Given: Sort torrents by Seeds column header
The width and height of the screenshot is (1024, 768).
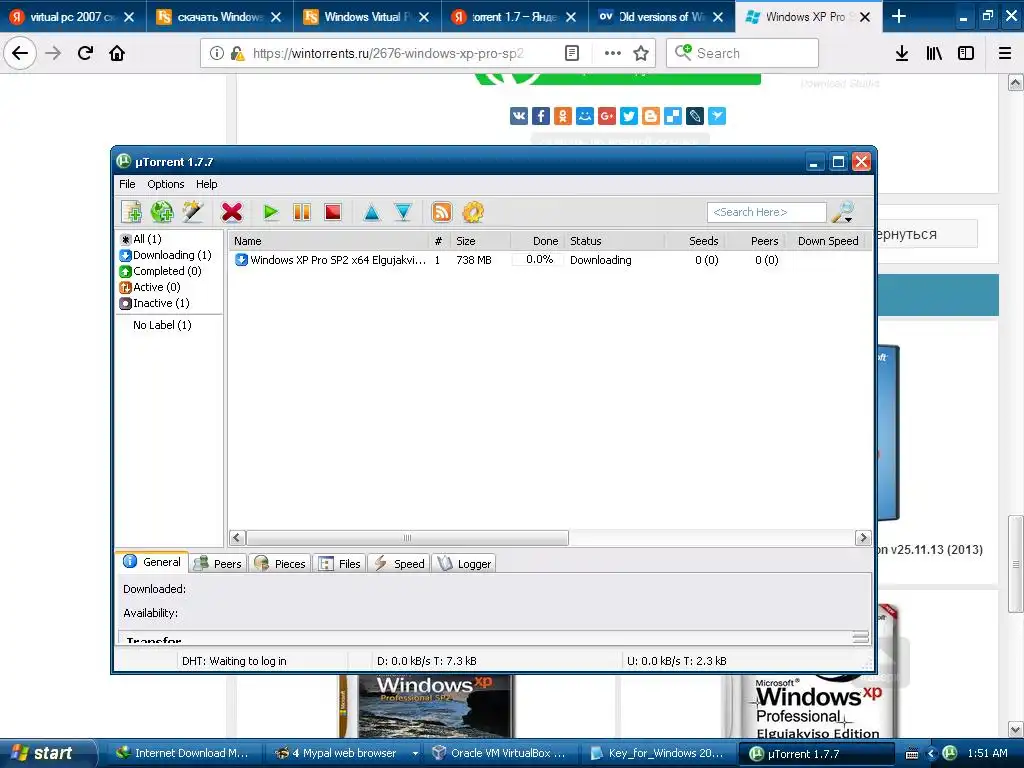Looking at the screenshot, I should [x=694, y=241].
